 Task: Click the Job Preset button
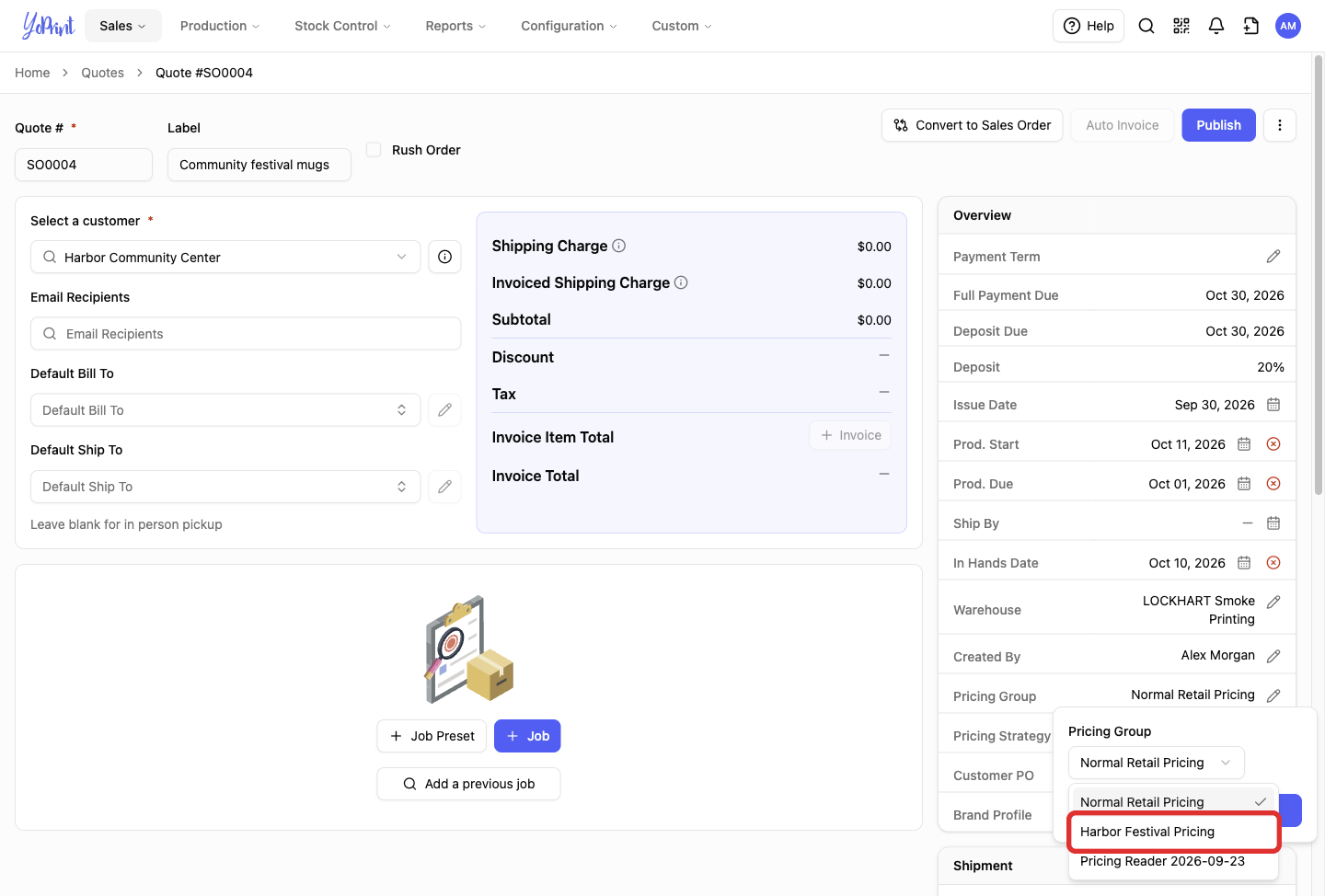click(x=432, y=736)
